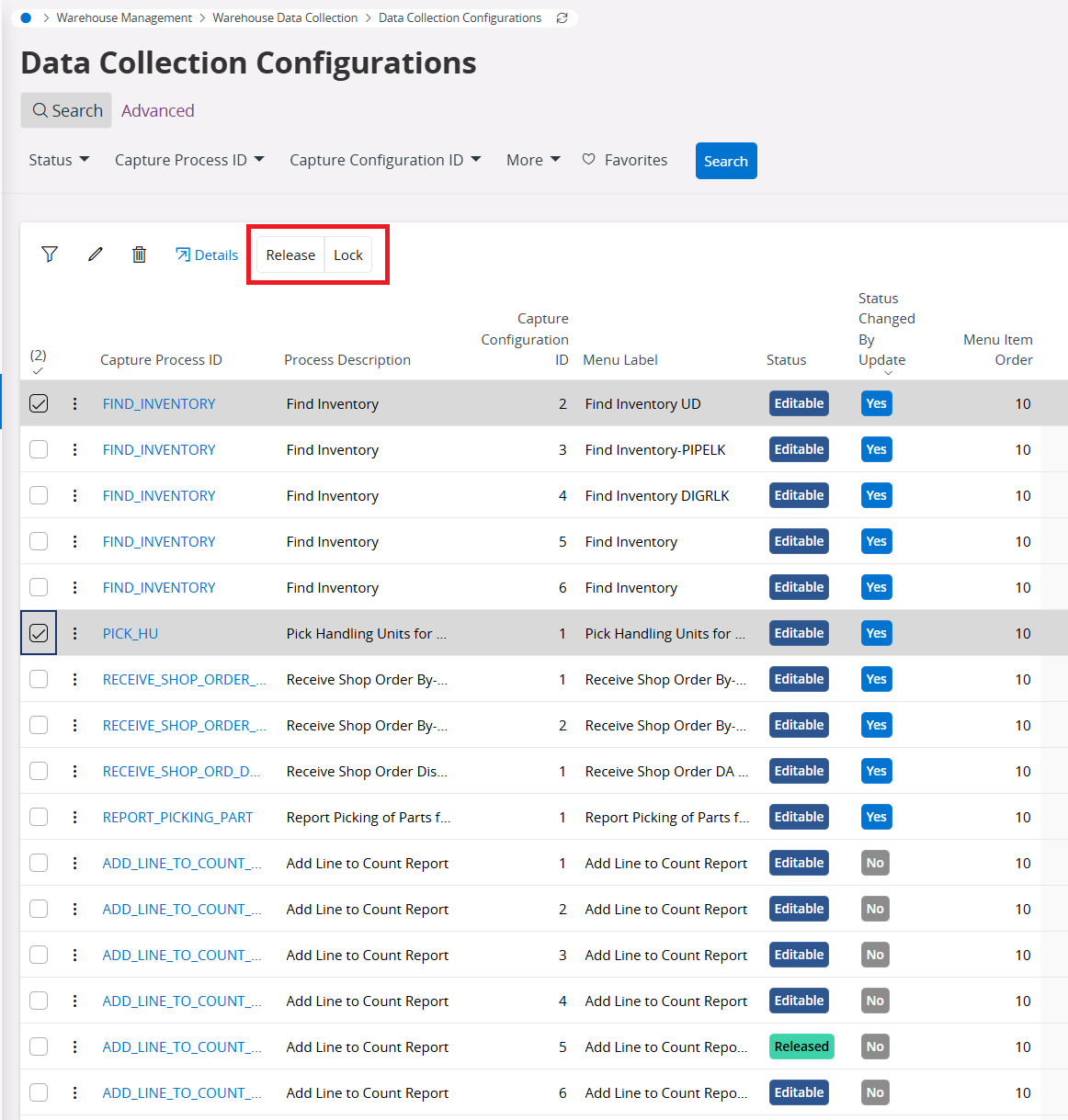Click the blue Search button
Viewport: 1068px width, 1120px height.
(x=726, y=161)
